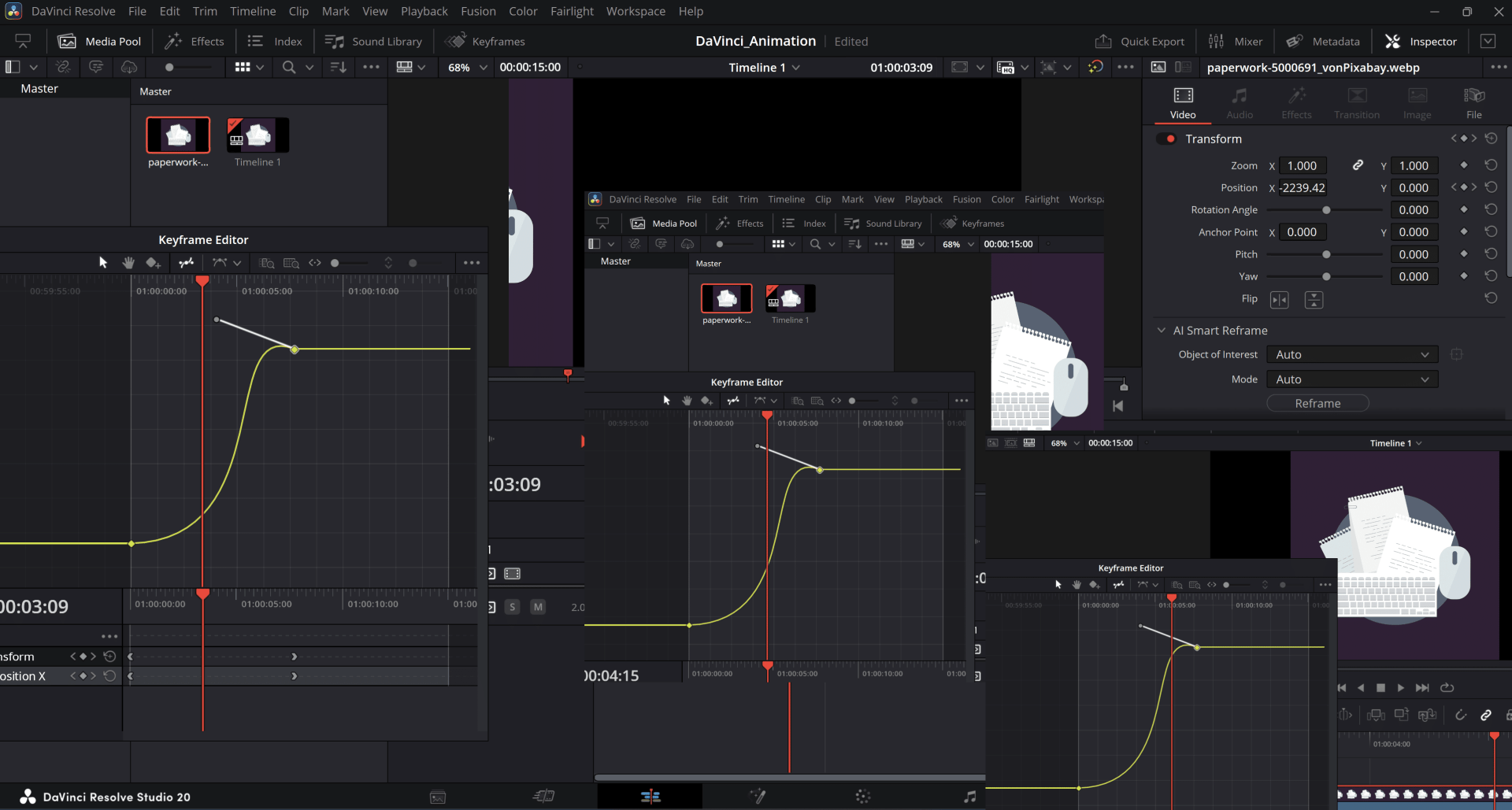Open the Sound Library panel
The image size is (1512, 810).
pyautogui.click(x=373, y=41)
